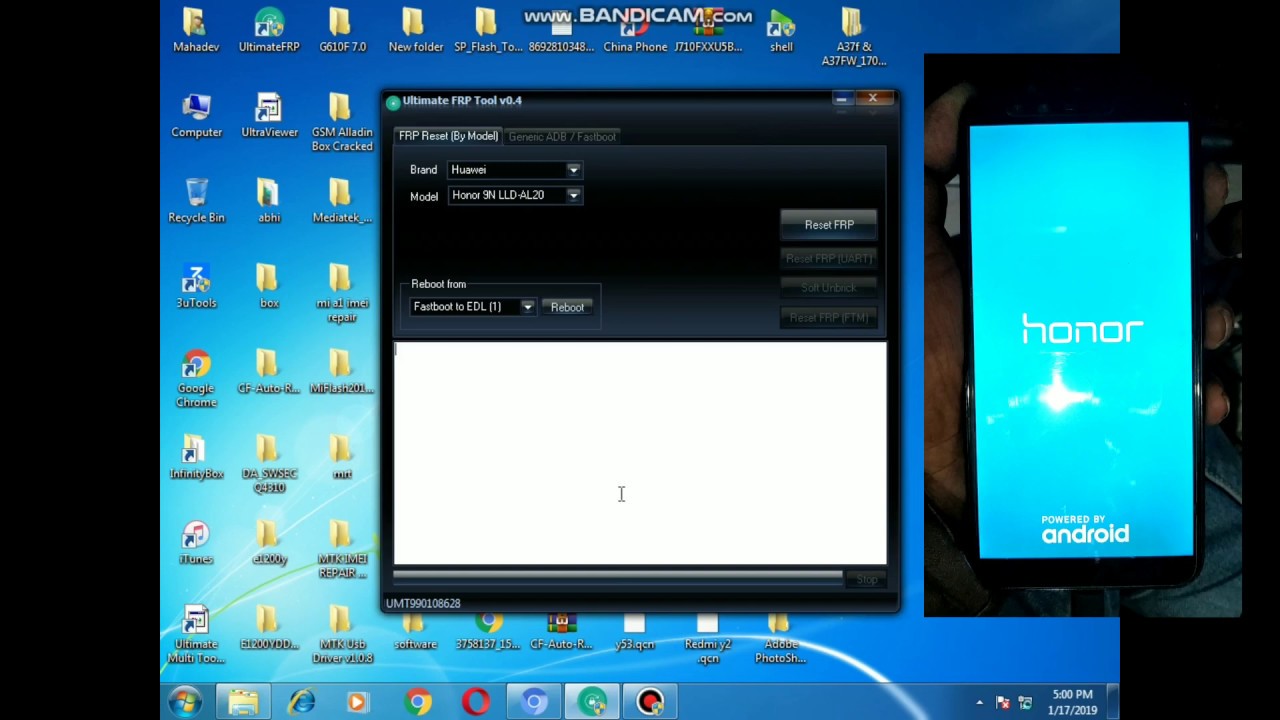
Task: Open the New folder on desktop
Action: click(415, 31)
